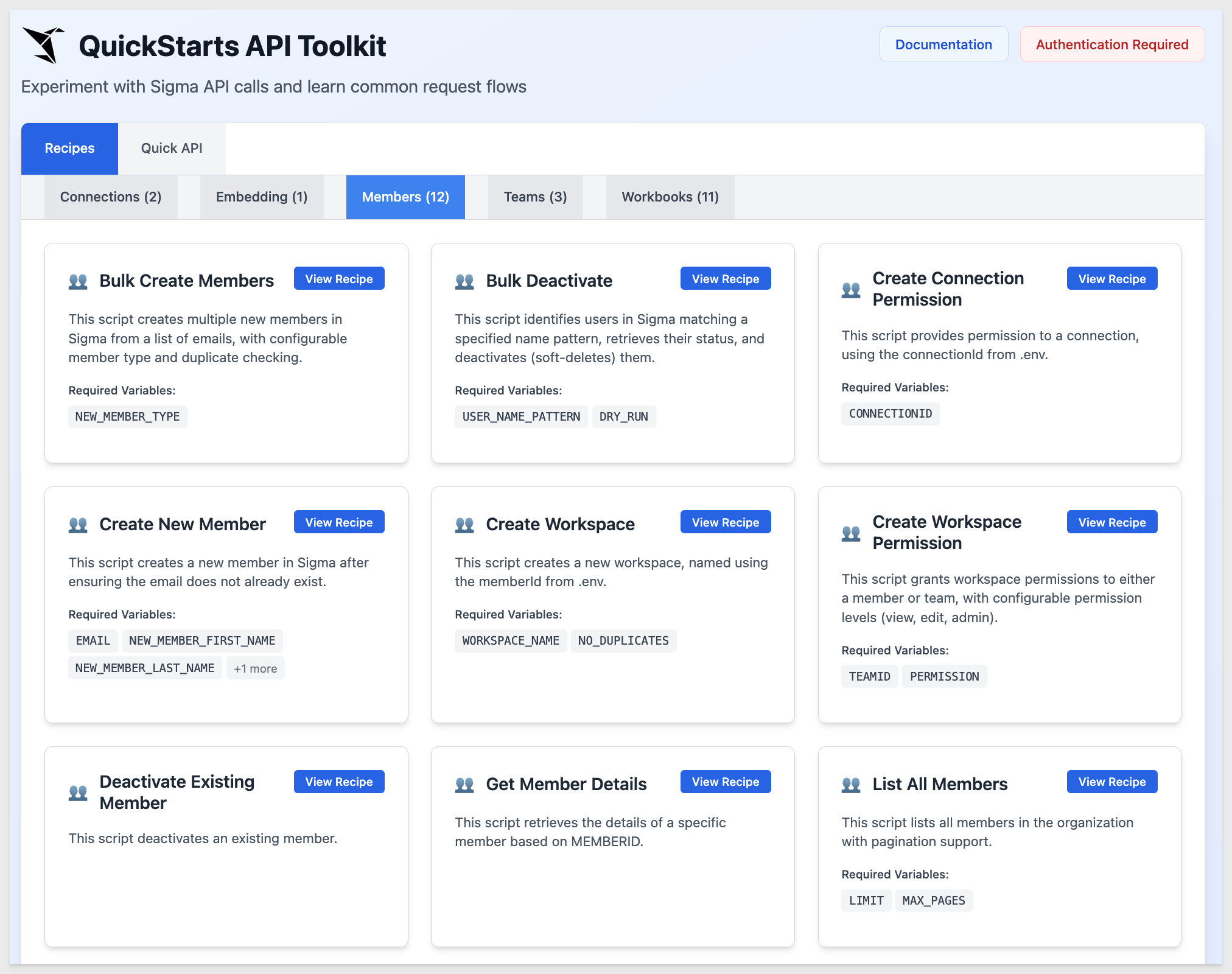The image size is (1232, 974).
Task: Click the people icon beside Deactivate Existing Member
Action: click(78, 793)
